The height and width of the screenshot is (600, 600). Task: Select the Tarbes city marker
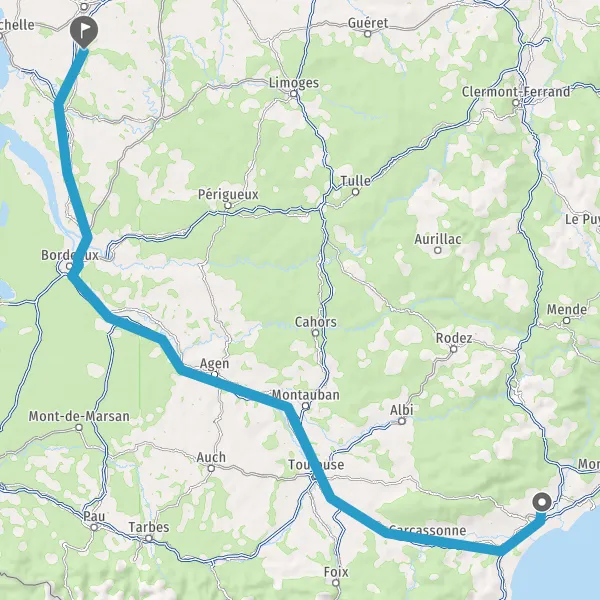click(x=148, y=538)
